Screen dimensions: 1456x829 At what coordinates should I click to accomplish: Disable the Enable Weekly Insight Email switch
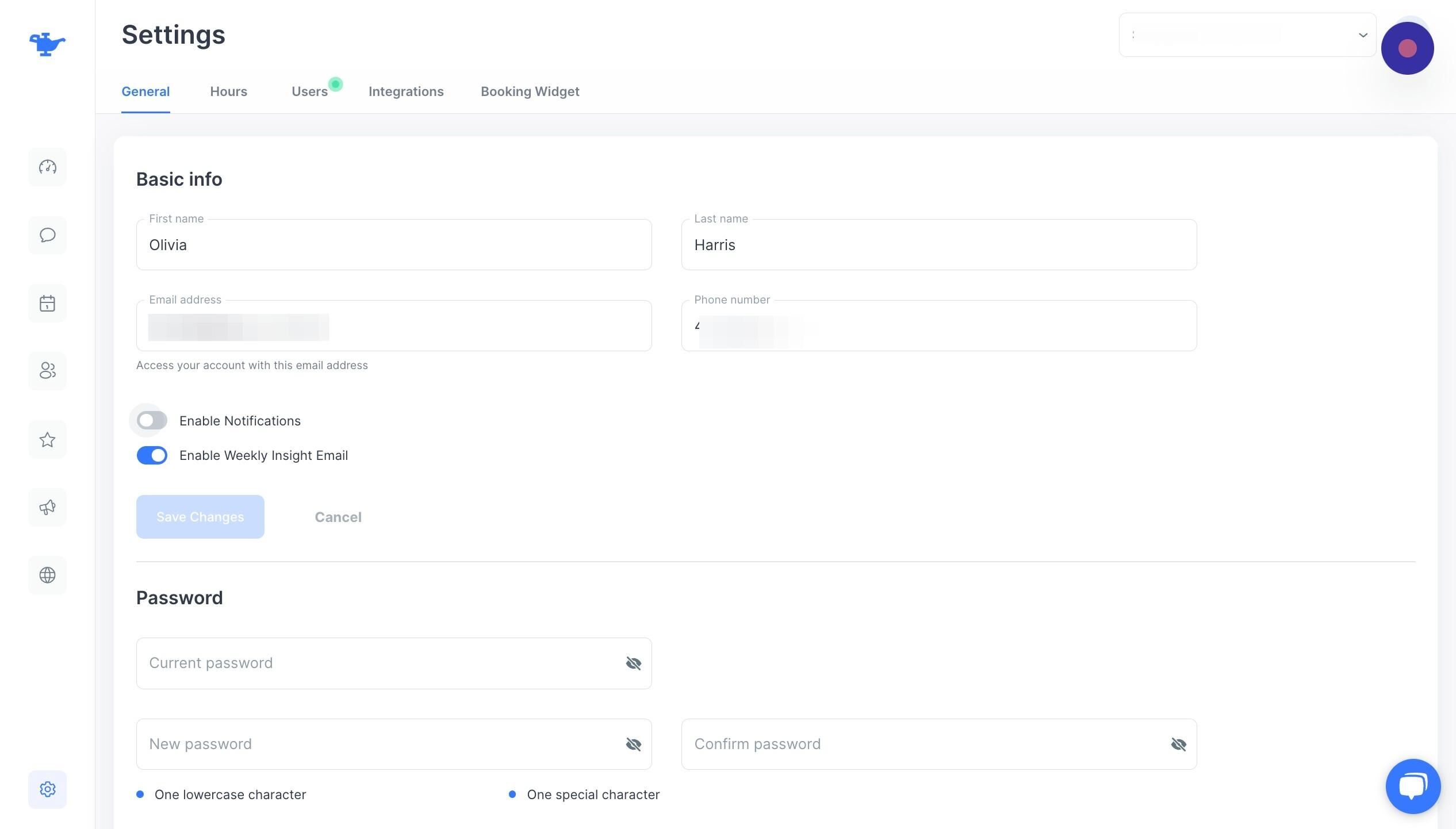pyautogui.click(x=152, y=455)
